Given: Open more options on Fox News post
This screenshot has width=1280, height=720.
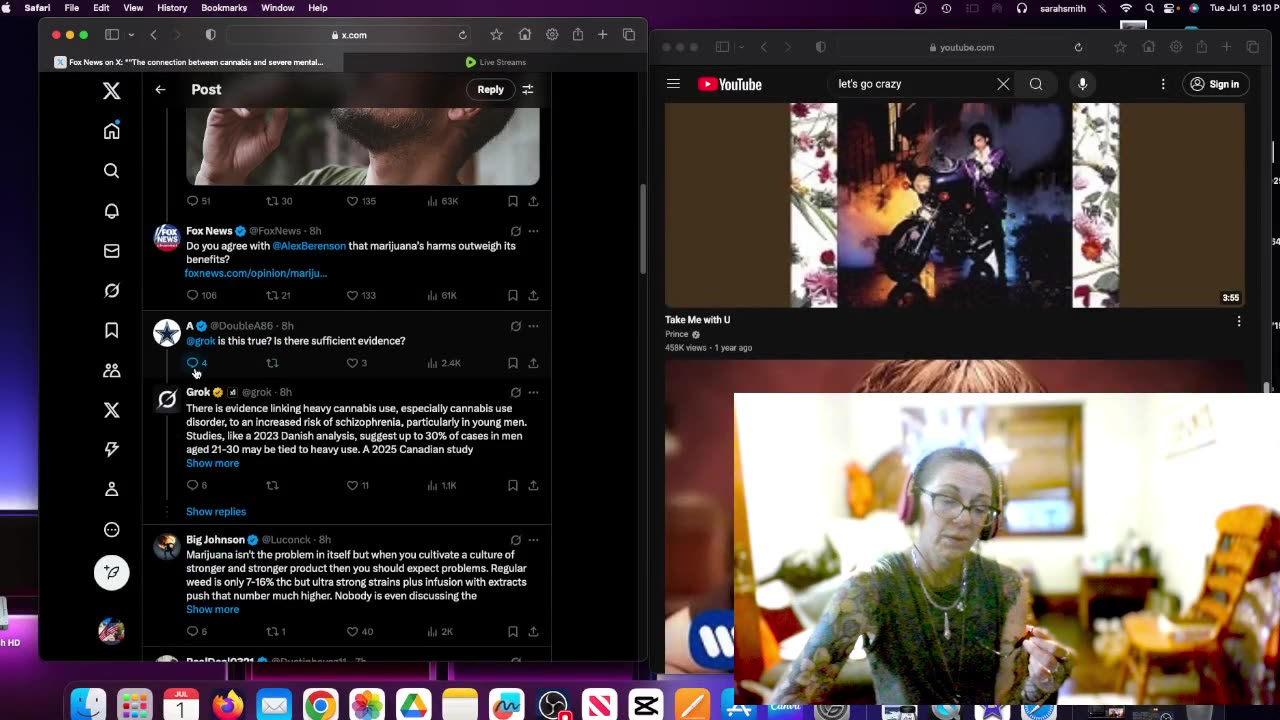Looking at the screenshot, I should (533, 231).
